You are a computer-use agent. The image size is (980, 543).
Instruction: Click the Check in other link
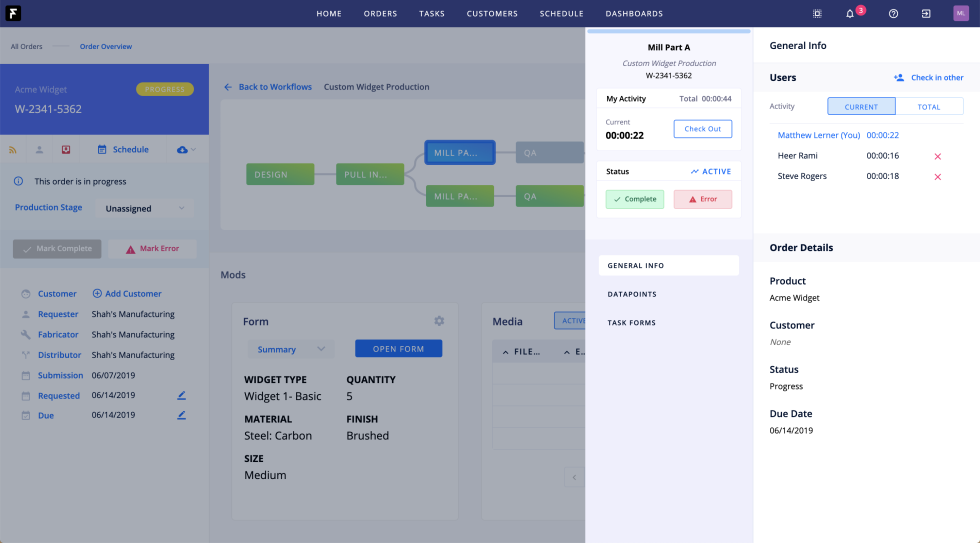click(929, 78)
